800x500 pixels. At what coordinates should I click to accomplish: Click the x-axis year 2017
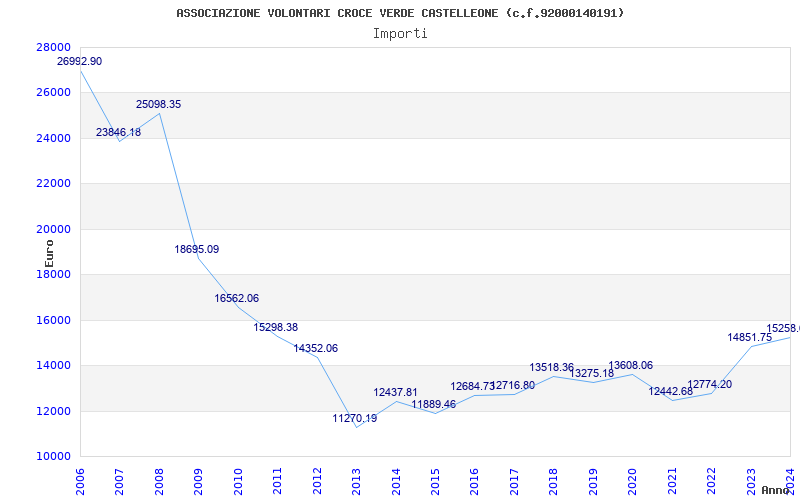coord(514,481)
